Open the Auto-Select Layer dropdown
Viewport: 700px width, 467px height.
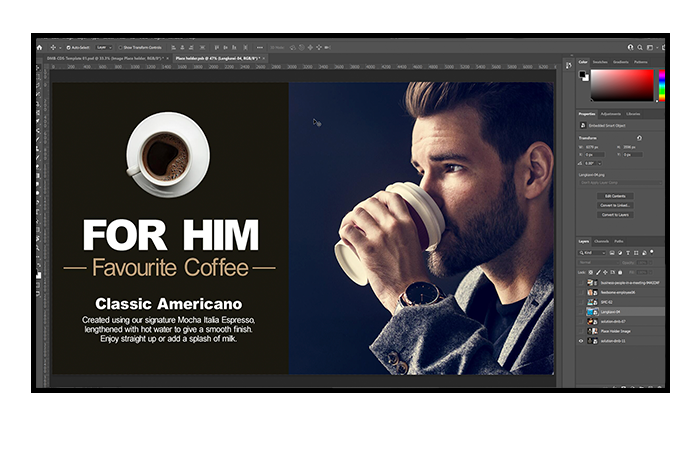(104, 47)
